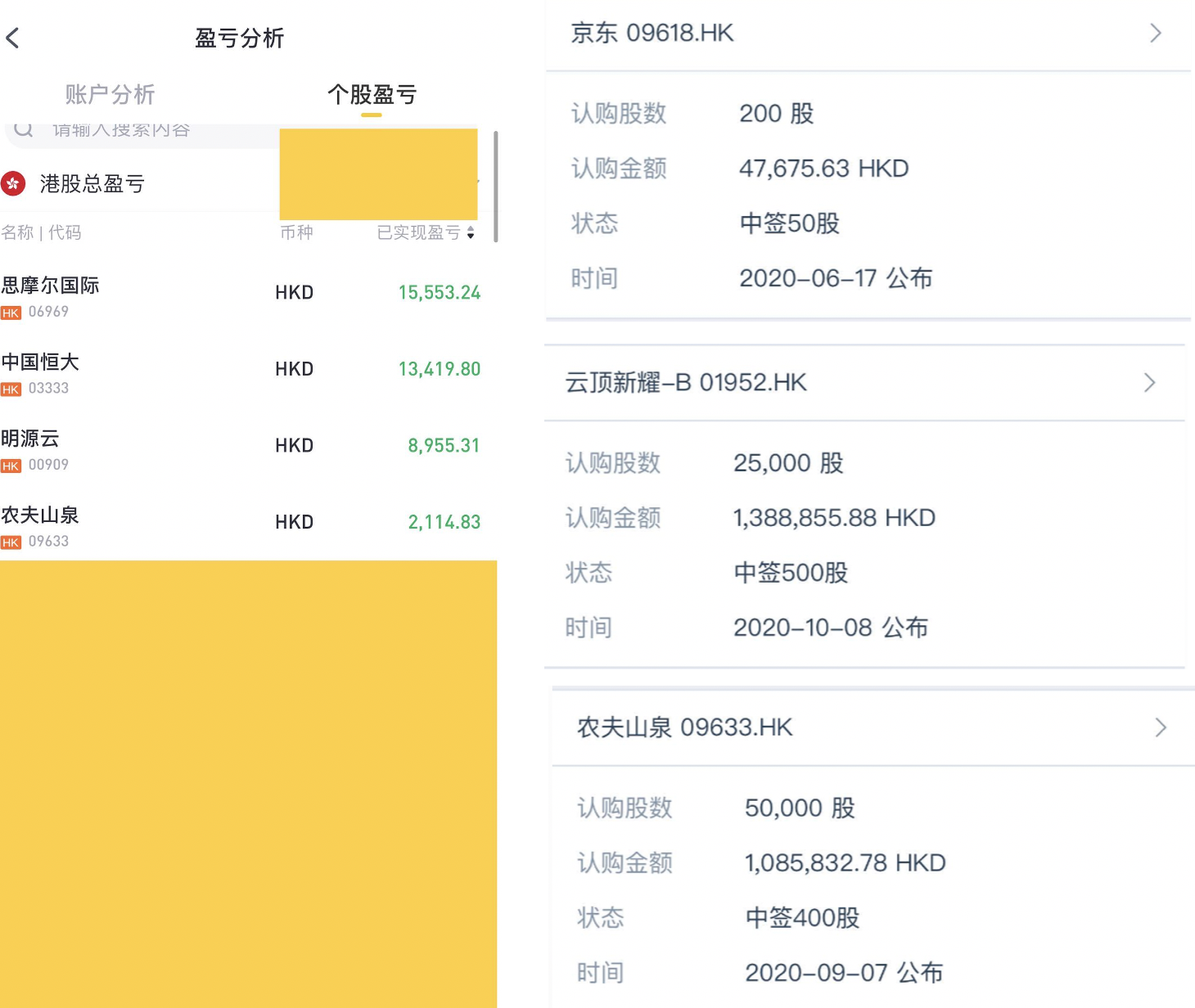Click the HK badge beside code 00909
Viewport: 1195px width, 1008px height.
pyautogui.click(x=11, y=466)
